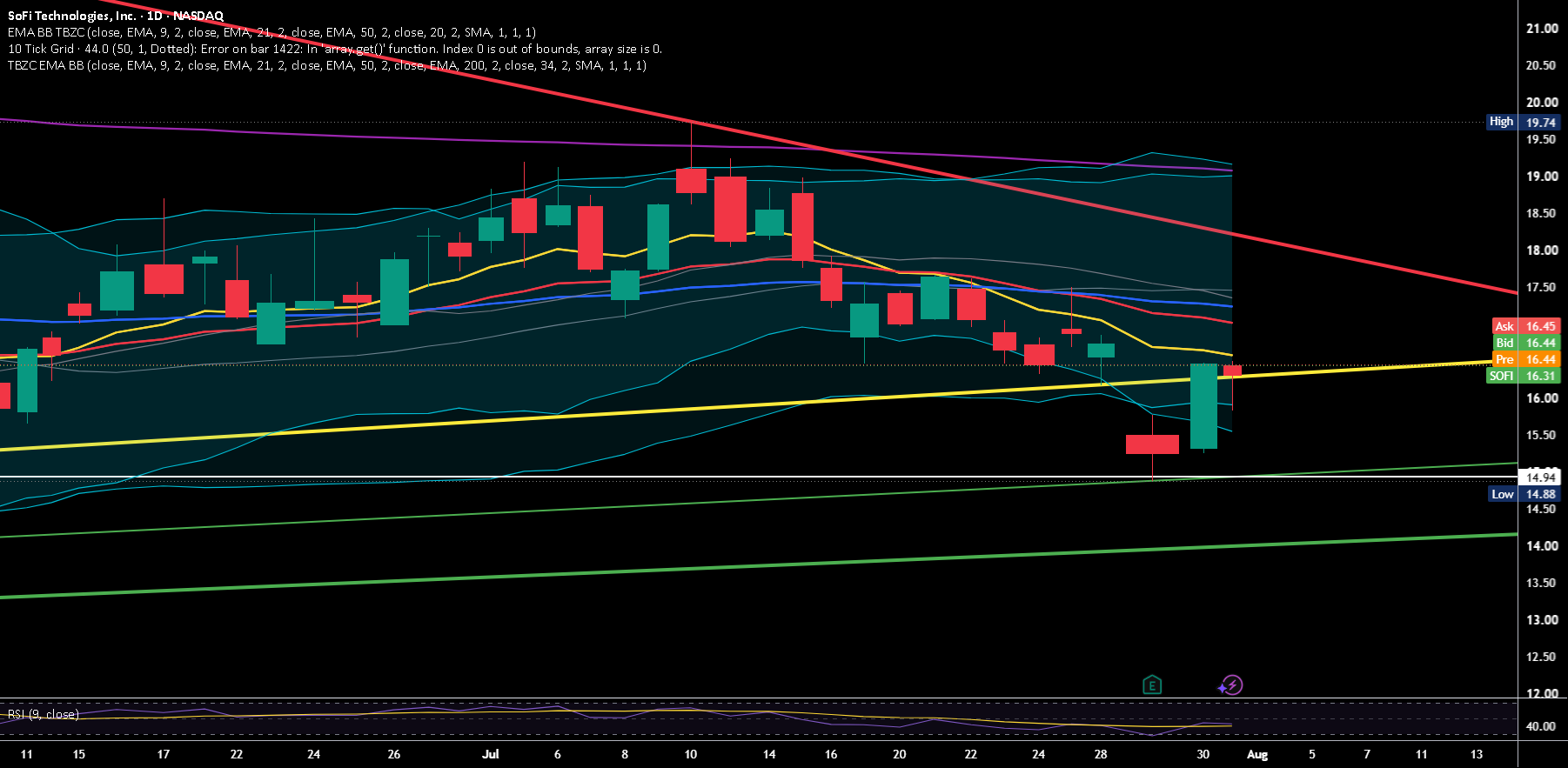Click the RSI (9, close) indicator label

click(x=44, y=714)
